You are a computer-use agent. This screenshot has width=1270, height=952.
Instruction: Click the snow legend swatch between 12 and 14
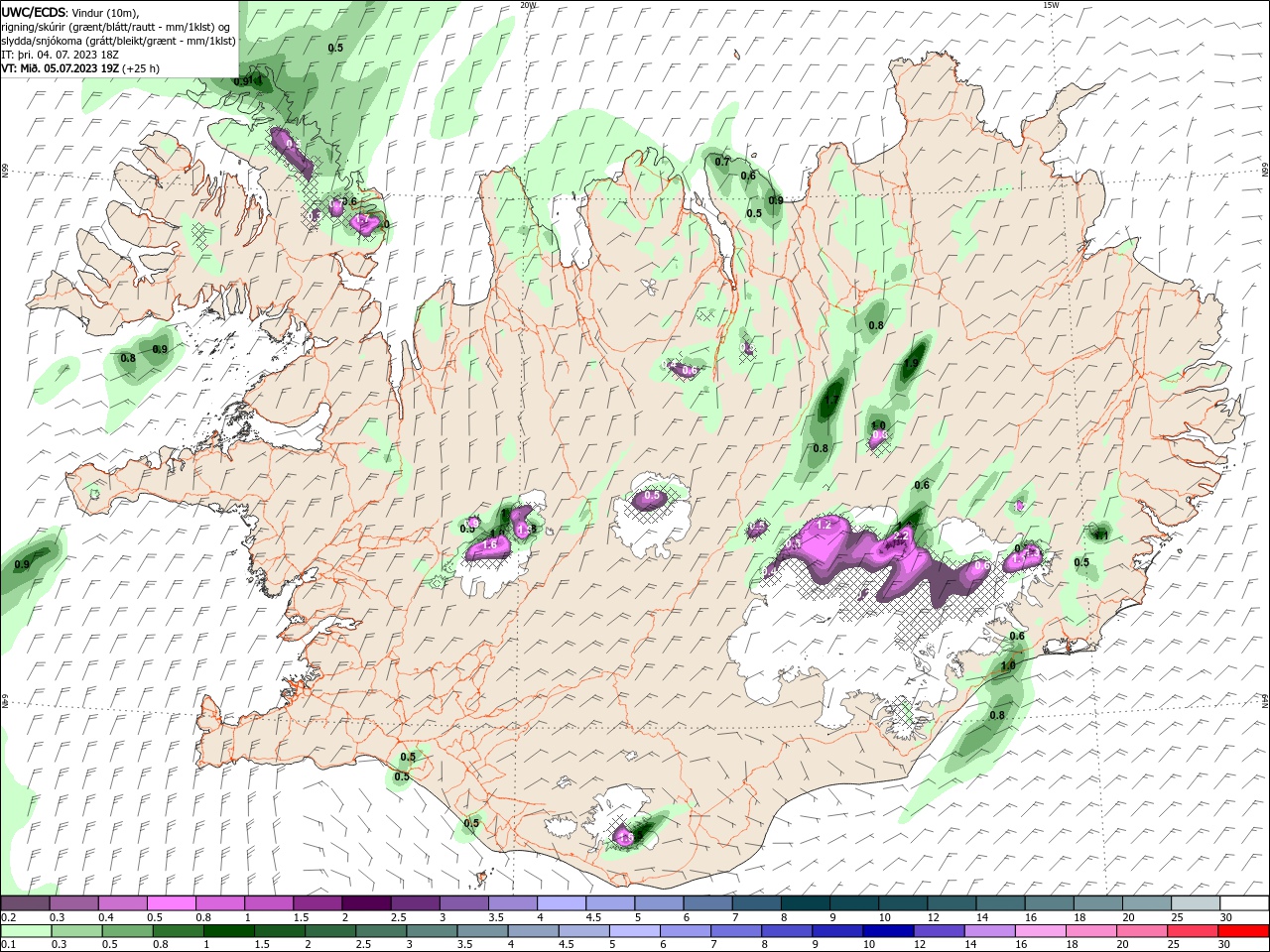click(952, 903)
